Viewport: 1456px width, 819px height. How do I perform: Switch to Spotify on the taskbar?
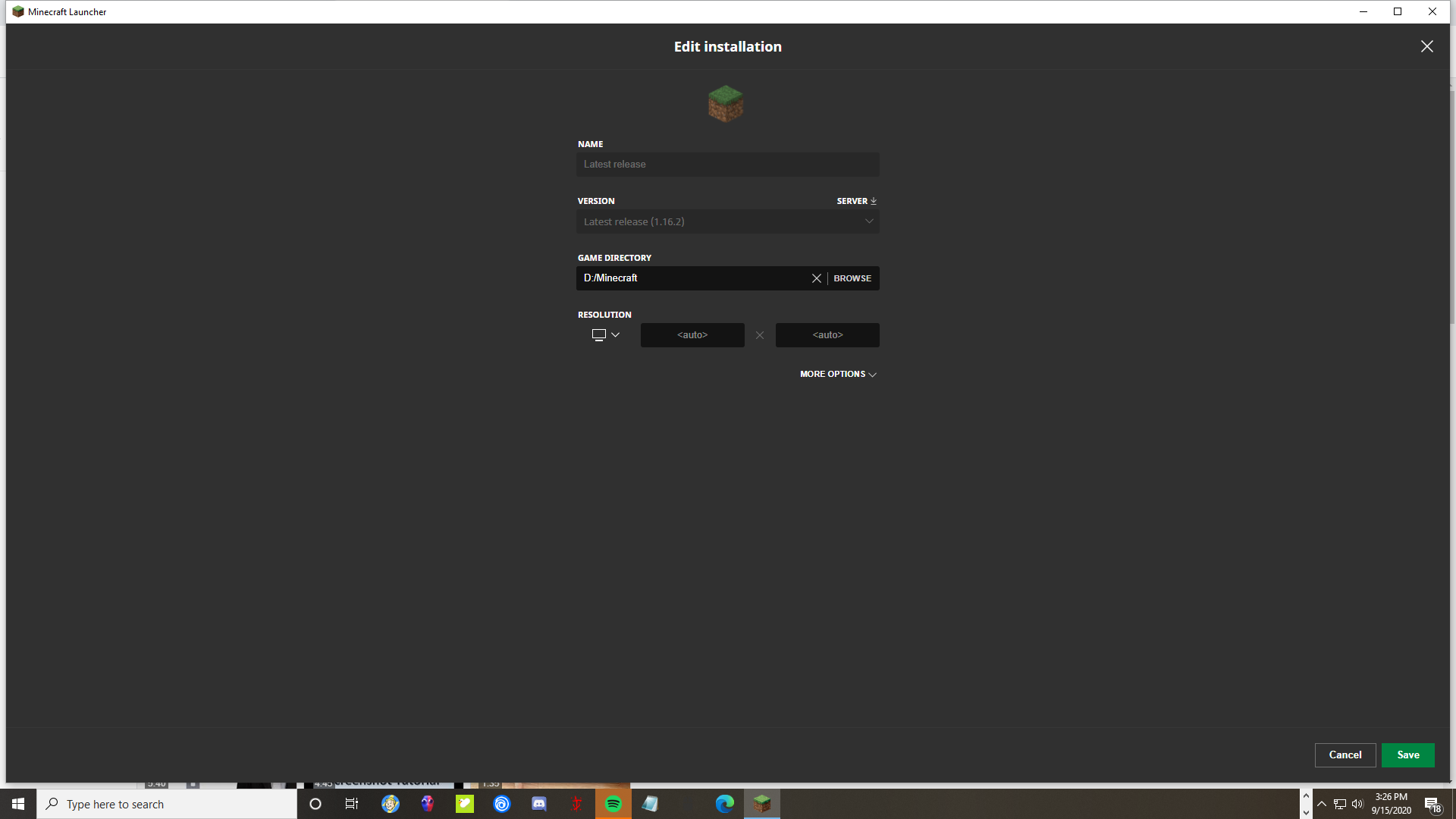(613, 804)
